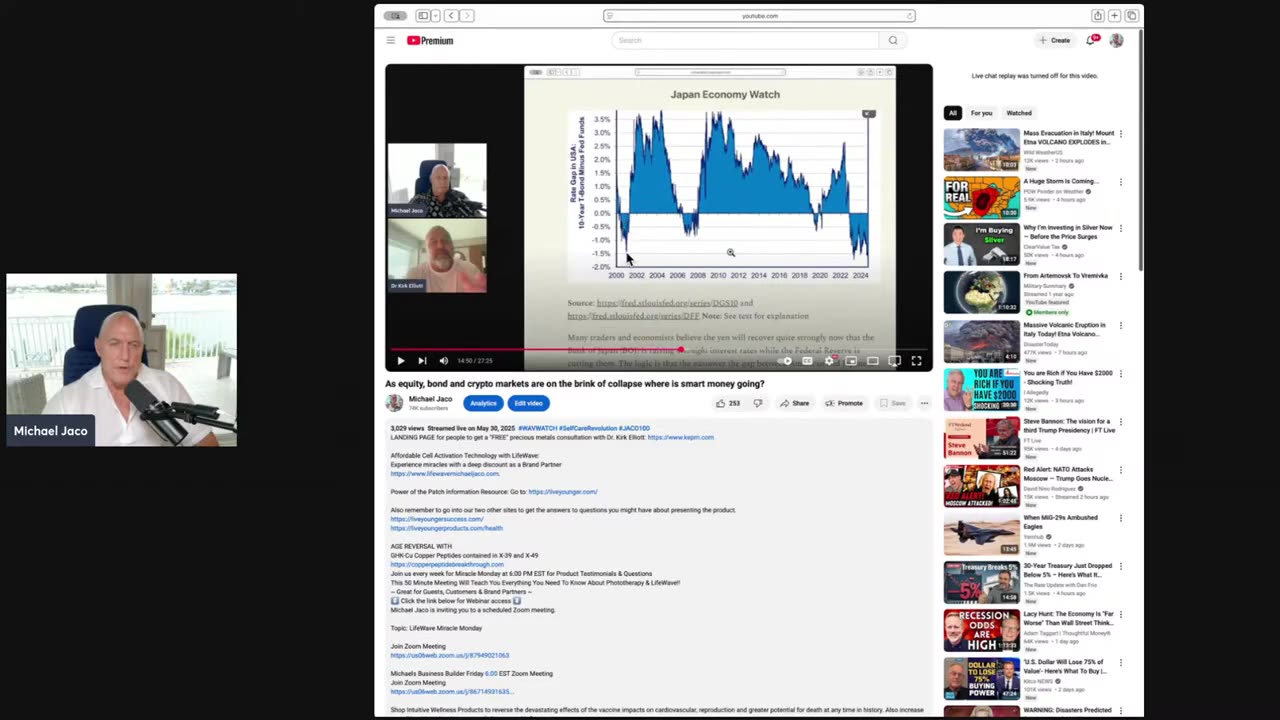Open the YouTube hamburger guide menu
This screenshot has height=720, width=1280.
click(390, 40)
